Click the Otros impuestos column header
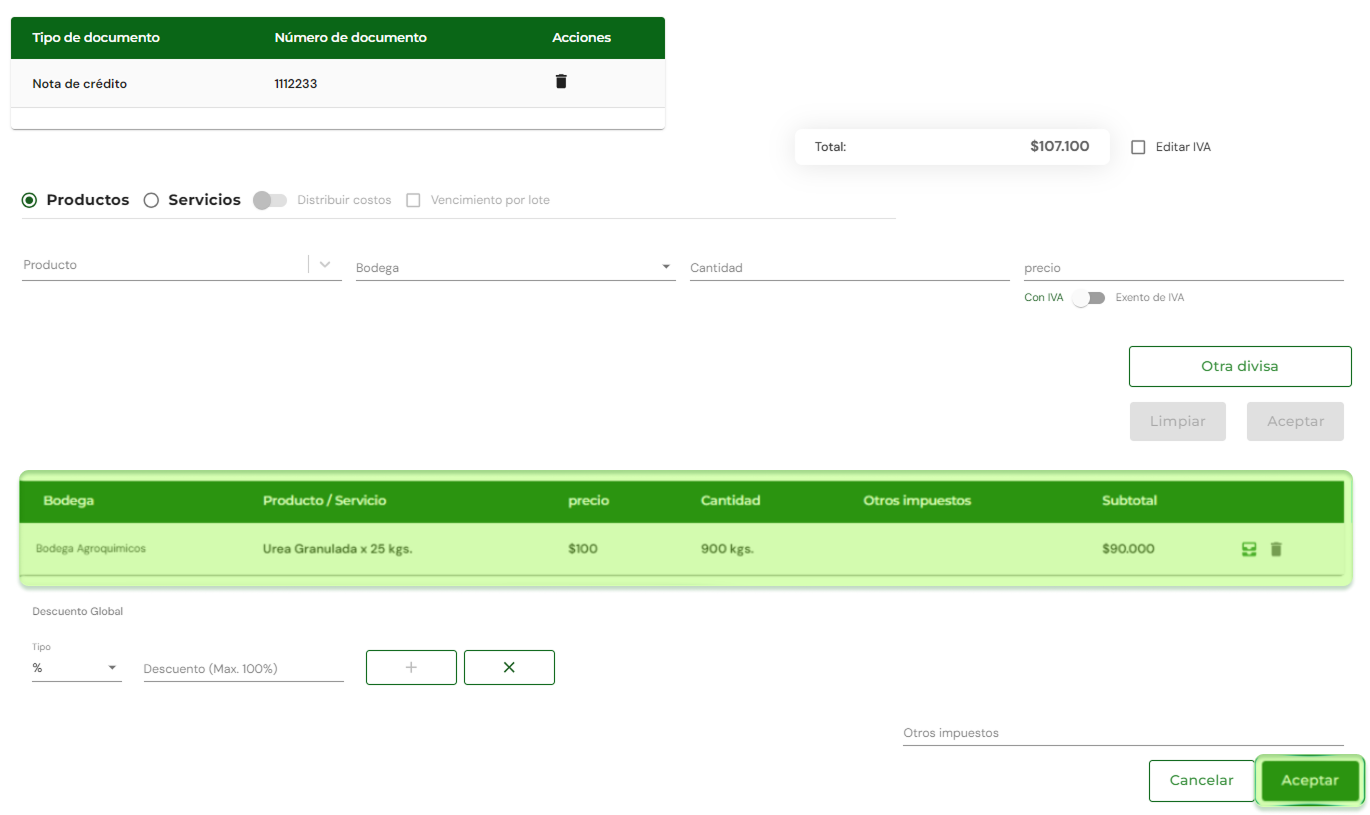 coord(917,501)
